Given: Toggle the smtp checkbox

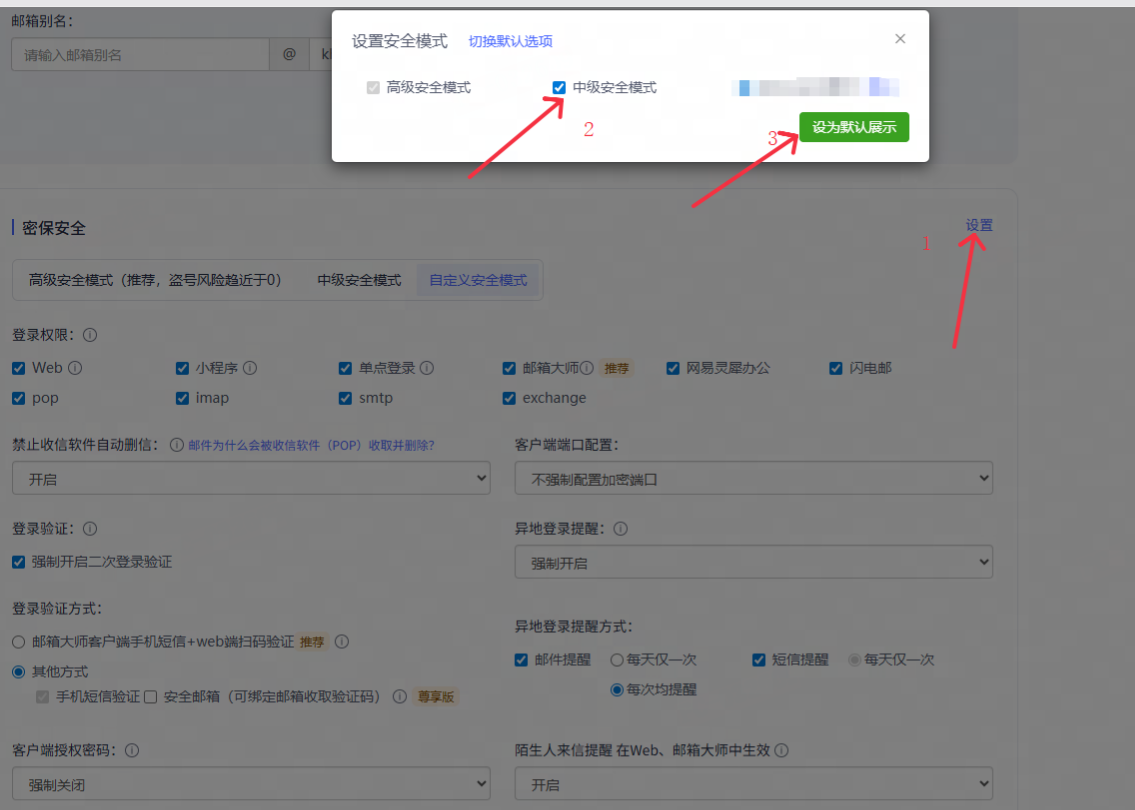Looking at the screenshot, I should [x=345, y=398].
